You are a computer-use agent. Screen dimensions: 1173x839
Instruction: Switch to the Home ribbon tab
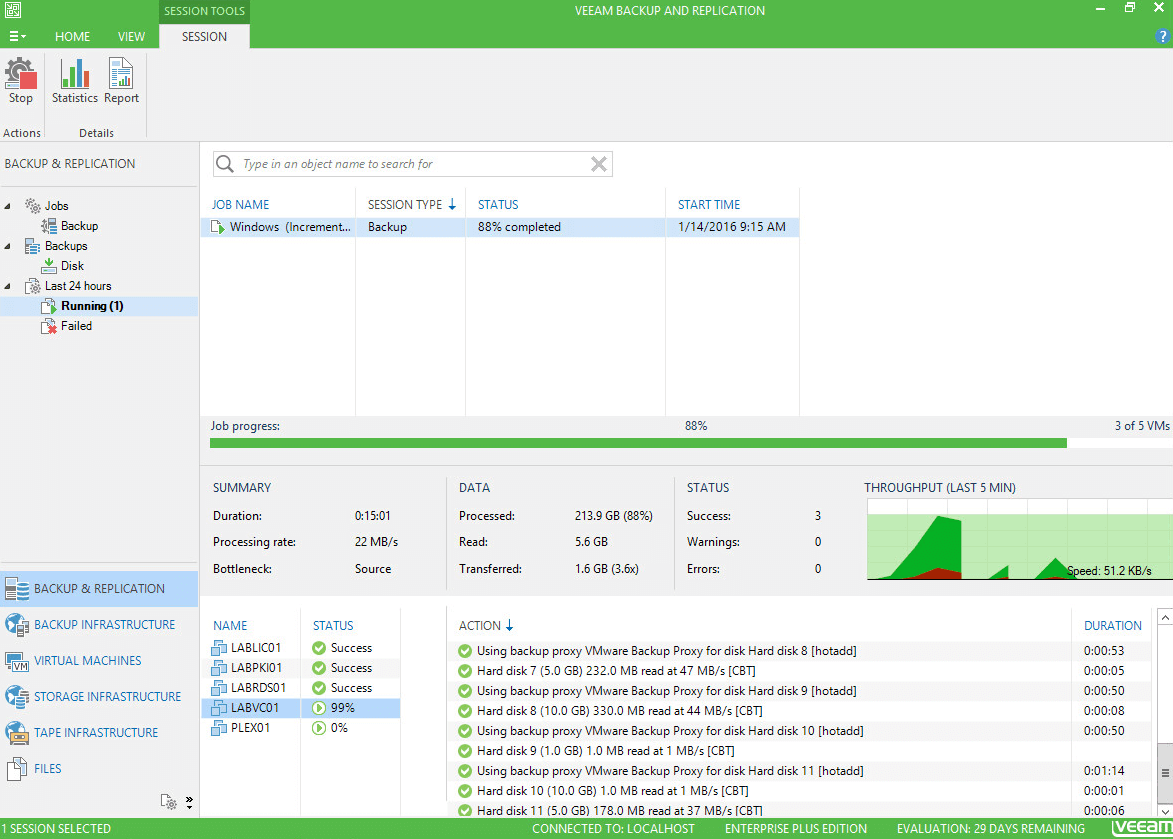(x=72, y=36)
